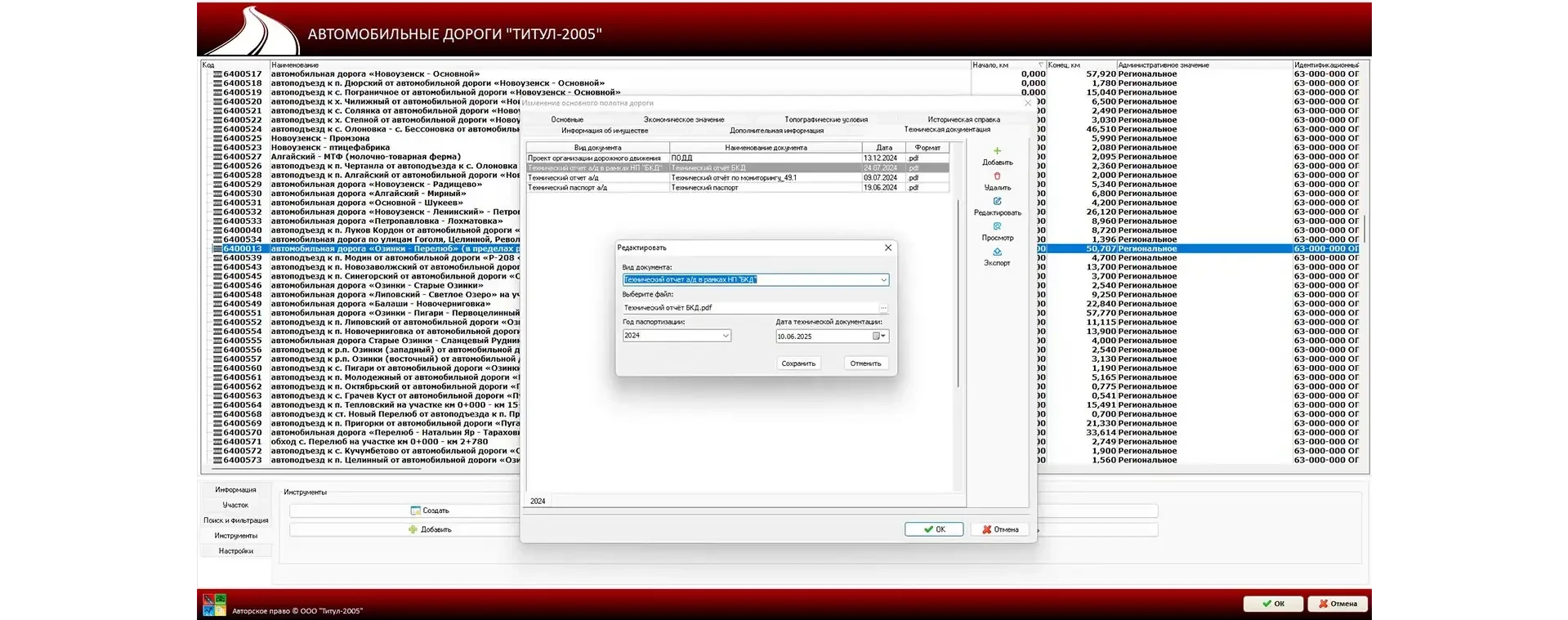
Task: Click the red trash Удалить icon
Action: pyautogui.click(x=997, y=176)
